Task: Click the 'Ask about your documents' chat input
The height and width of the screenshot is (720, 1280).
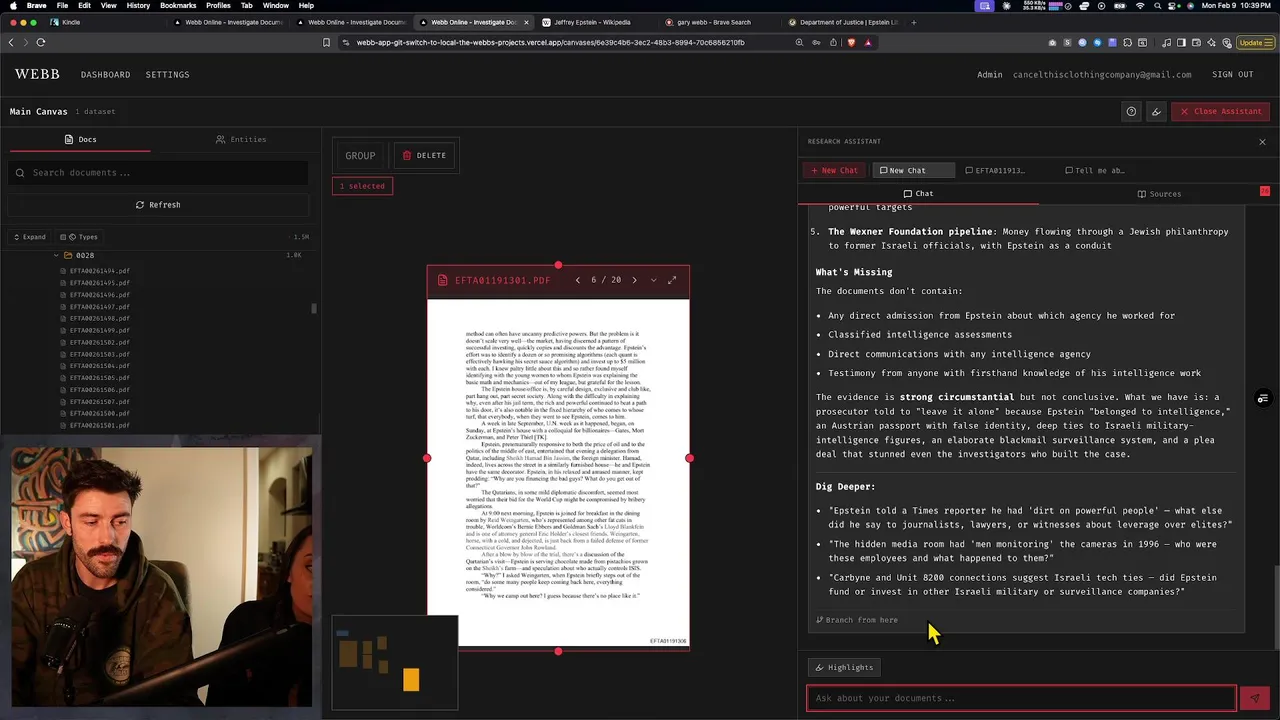Action: (x=1021, y=698)
